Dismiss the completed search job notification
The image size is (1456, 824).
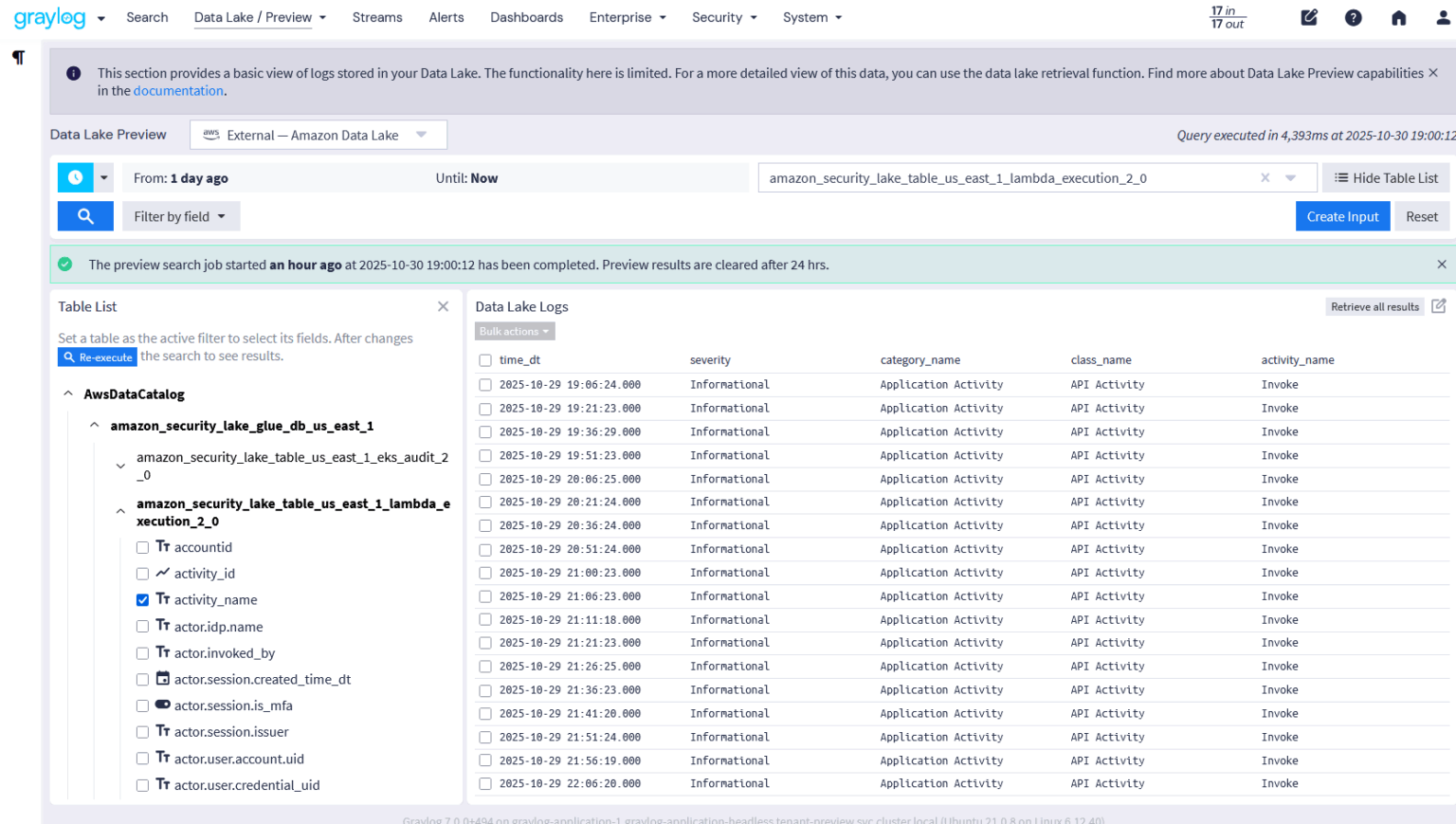pos(1441,264)
